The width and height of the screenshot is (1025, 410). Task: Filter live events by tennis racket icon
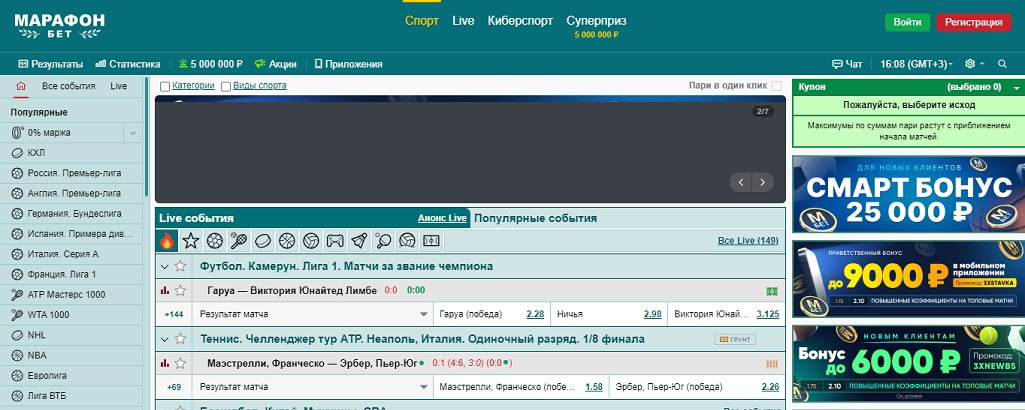[238, 241]
